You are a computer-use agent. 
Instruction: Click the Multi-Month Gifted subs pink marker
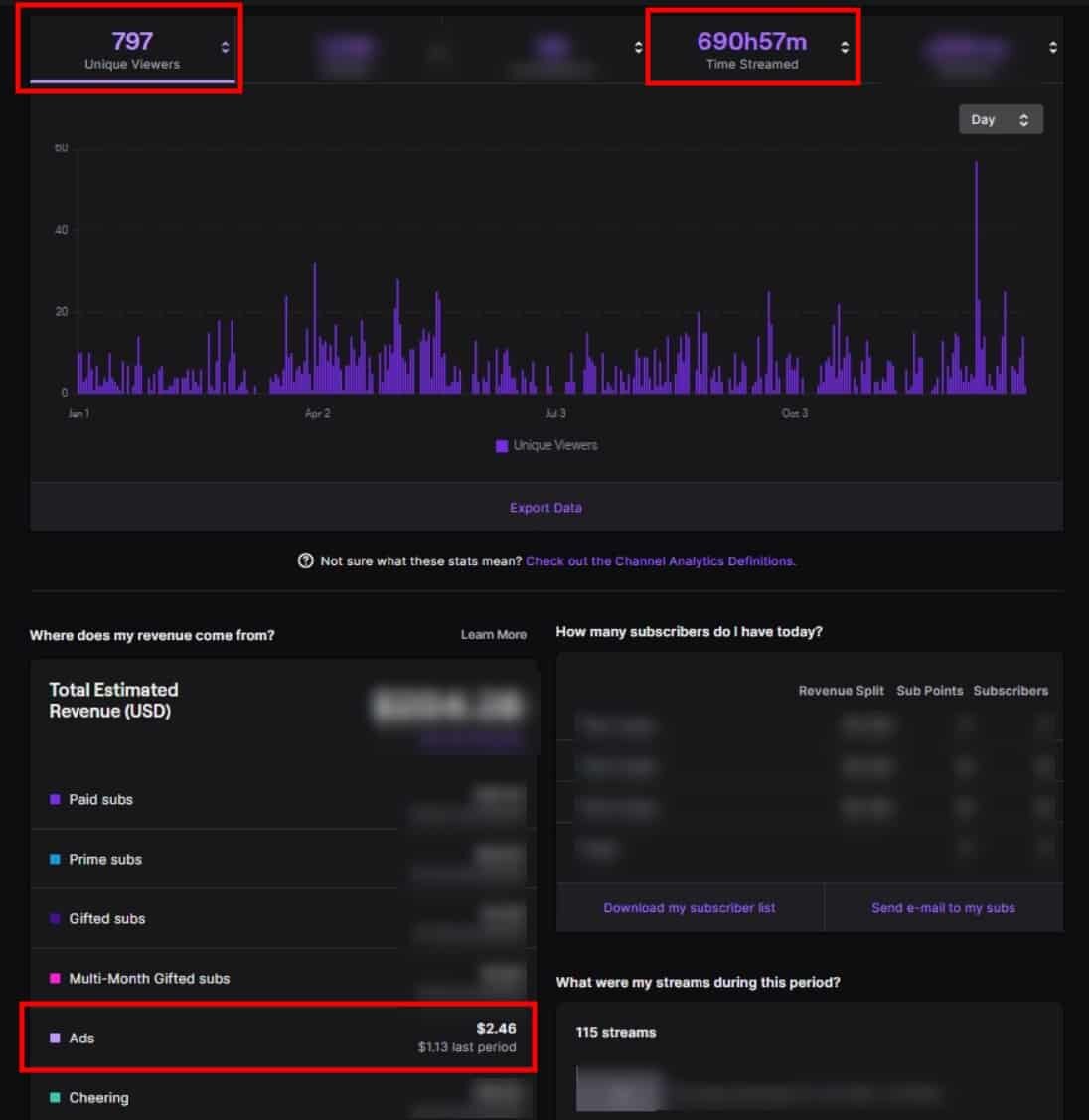point(55,979)
